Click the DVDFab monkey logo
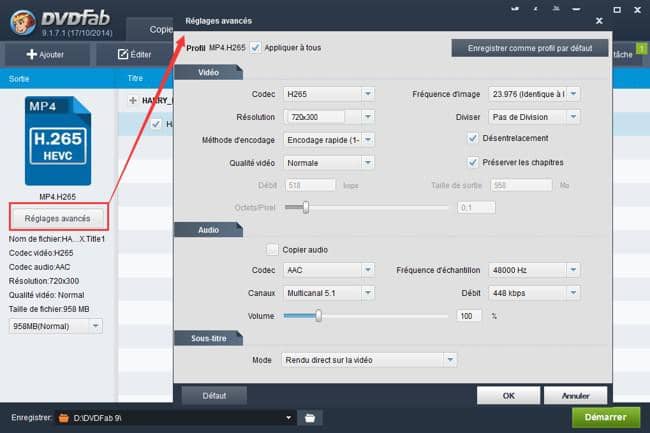Image resolution: width=650 pixels, height=433 pixels. click(22, 22)
